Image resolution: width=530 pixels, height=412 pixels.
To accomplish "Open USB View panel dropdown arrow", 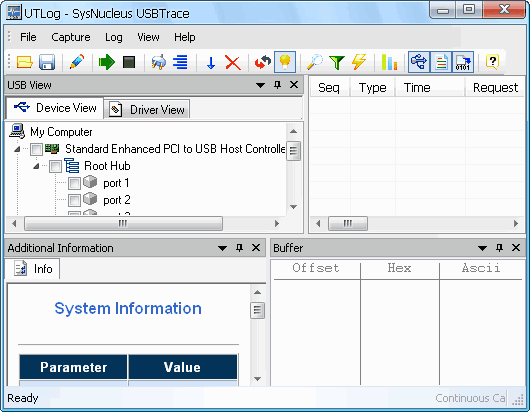I will (260, 85).
